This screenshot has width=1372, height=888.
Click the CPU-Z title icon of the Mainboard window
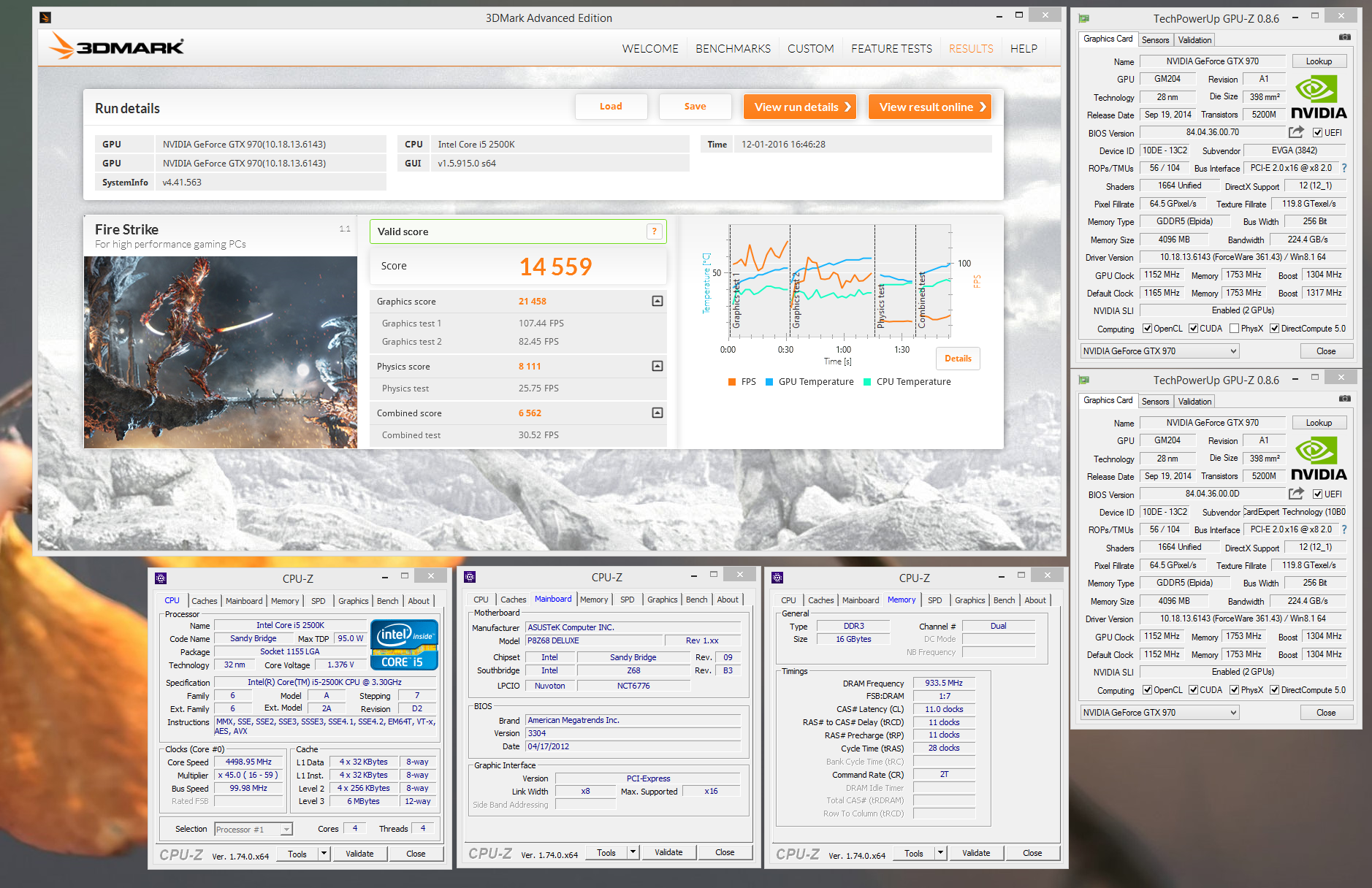[470, 577]
